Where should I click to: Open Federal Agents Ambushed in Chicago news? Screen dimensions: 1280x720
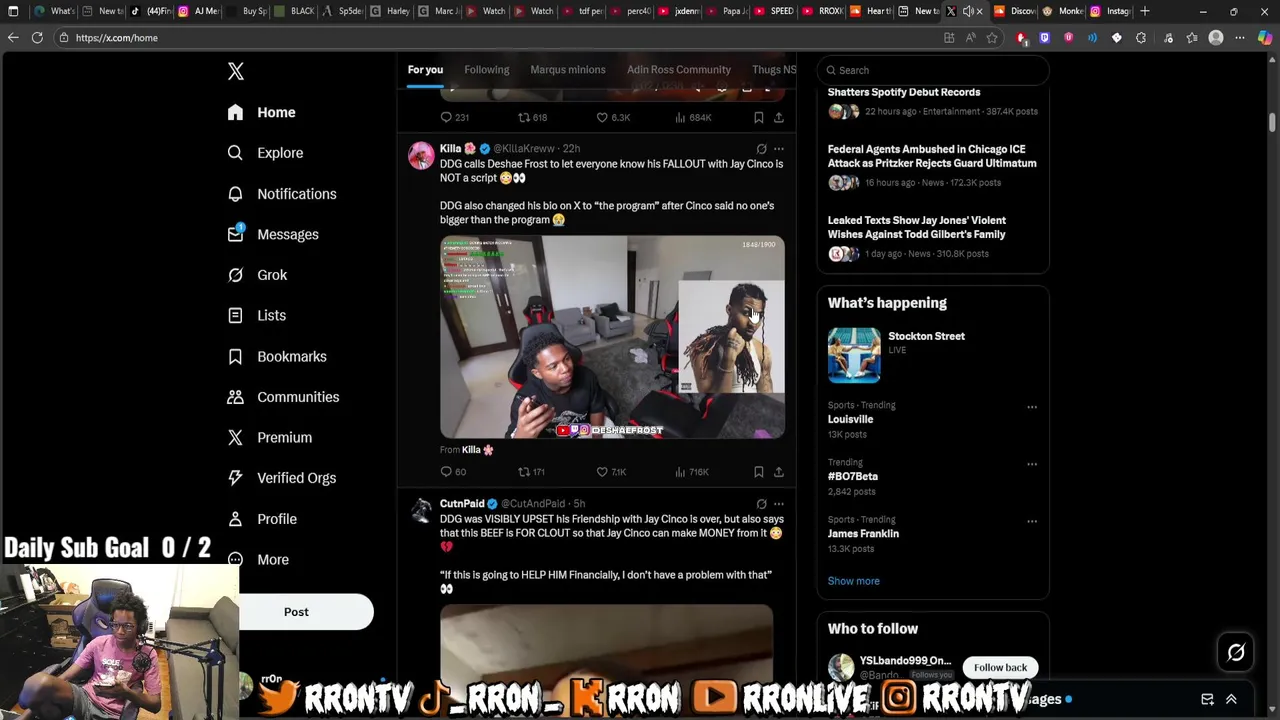932,156
